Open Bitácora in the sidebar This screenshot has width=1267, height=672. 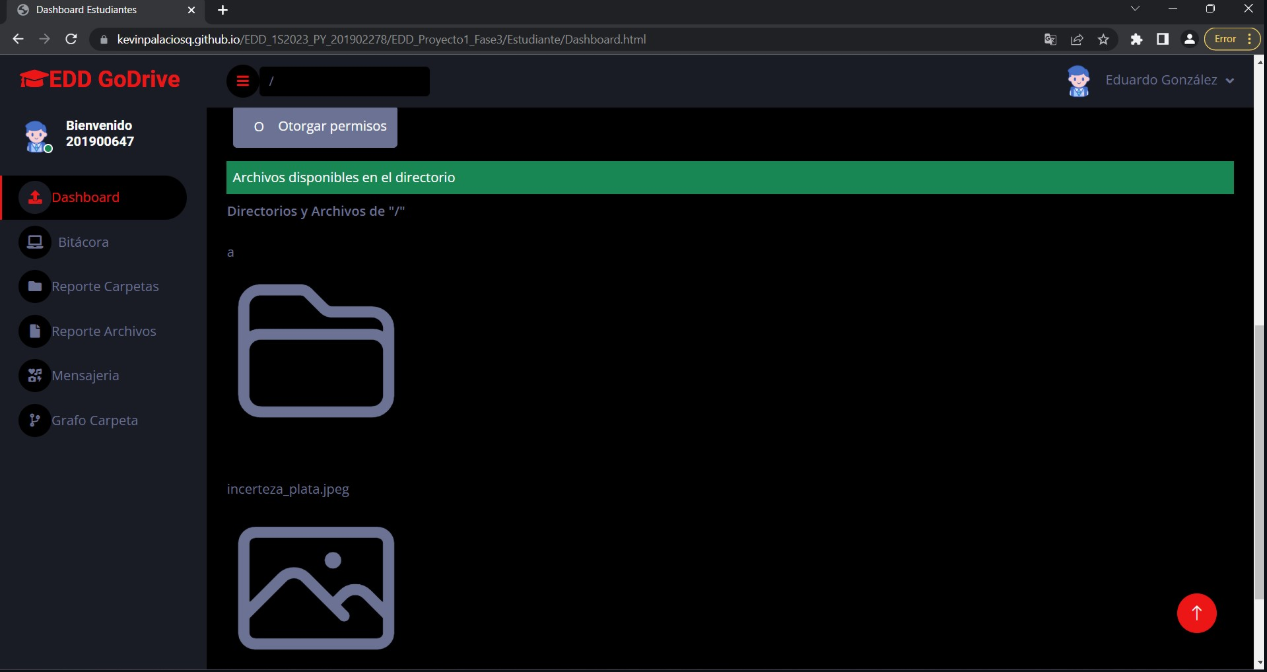point(82,242)
